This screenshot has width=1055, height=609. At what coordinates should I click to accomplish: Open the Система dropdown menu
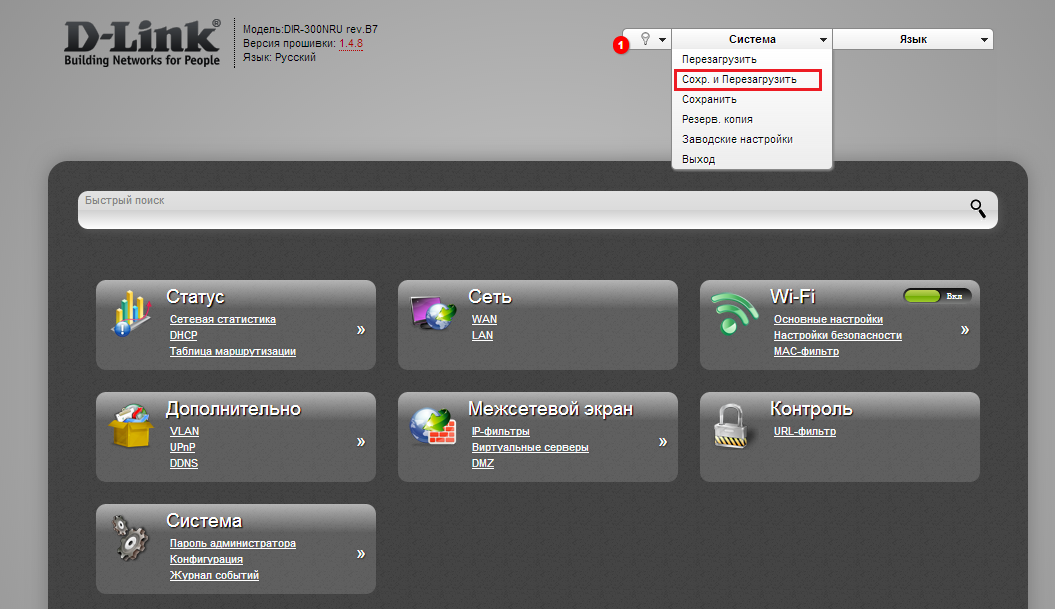click(x=751, y=39)
